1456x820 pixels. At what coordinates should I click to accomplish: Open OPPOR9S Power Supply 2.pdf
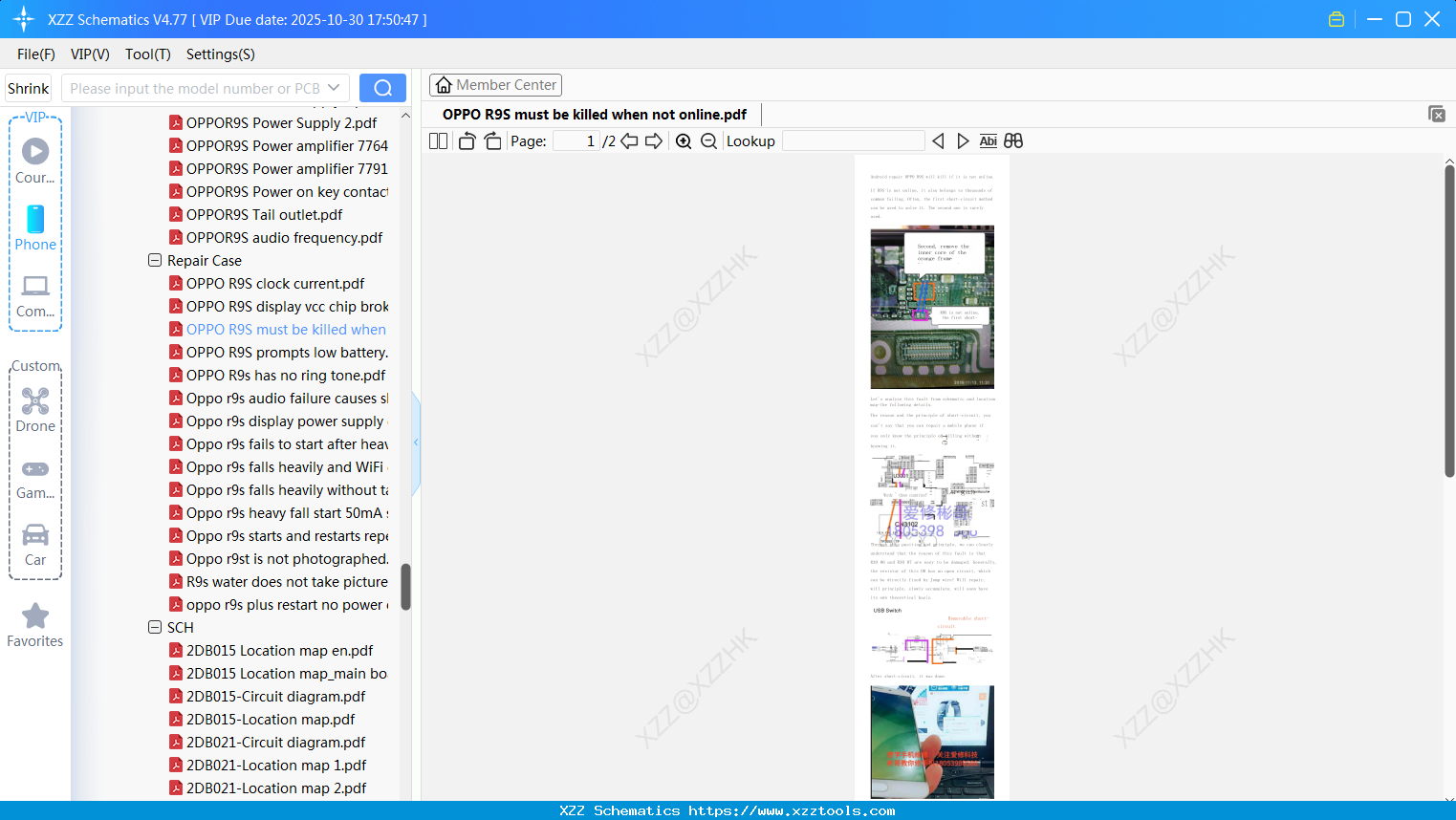click(281, 122)
